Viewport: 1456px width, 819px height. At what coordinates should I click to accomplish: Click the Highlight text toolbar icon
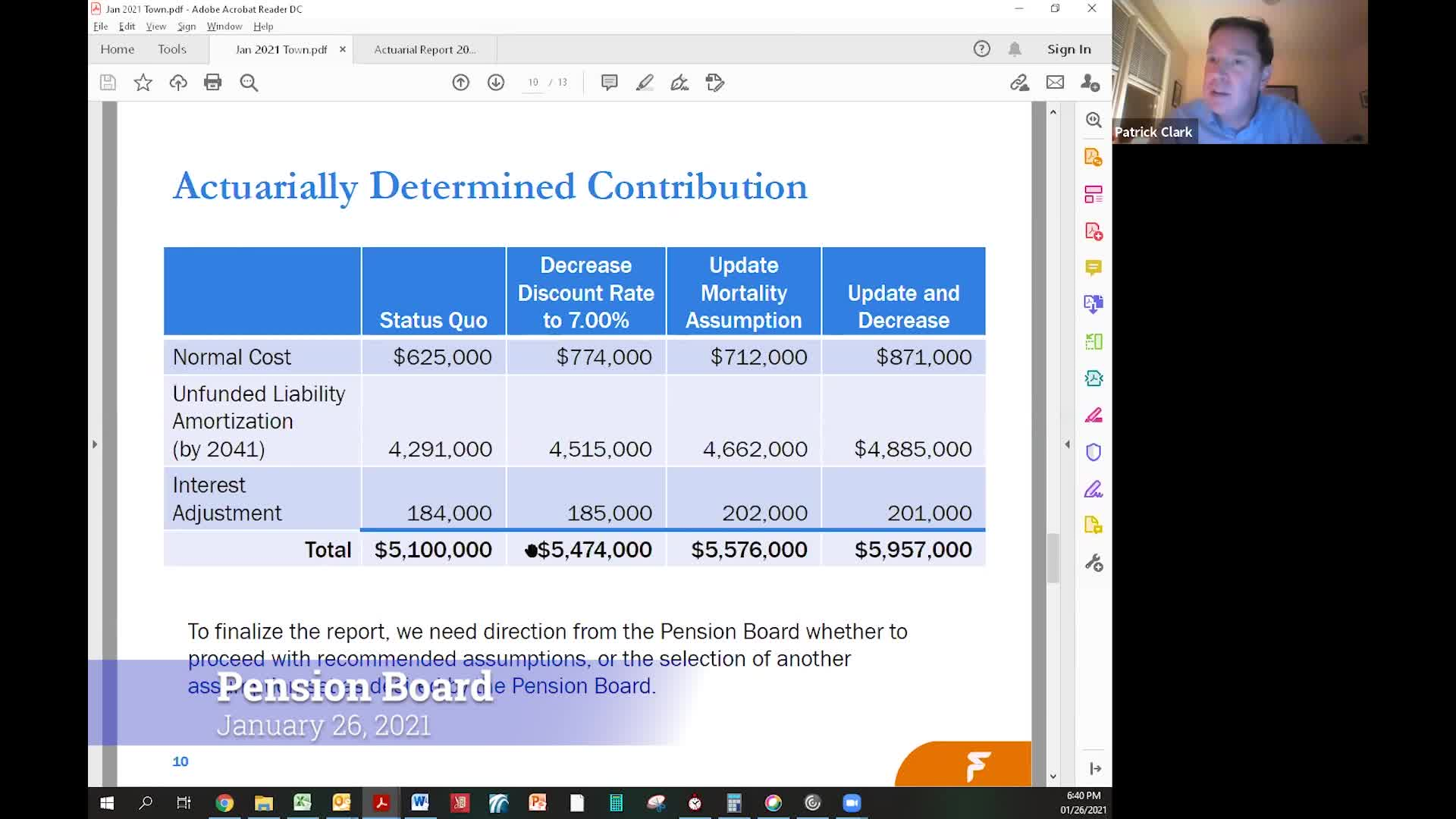[x=645, y=83]
